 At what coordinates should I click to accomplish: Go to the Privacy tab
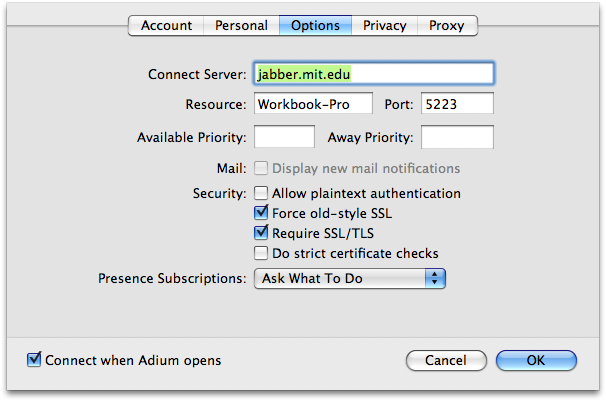tap(385, 25)
